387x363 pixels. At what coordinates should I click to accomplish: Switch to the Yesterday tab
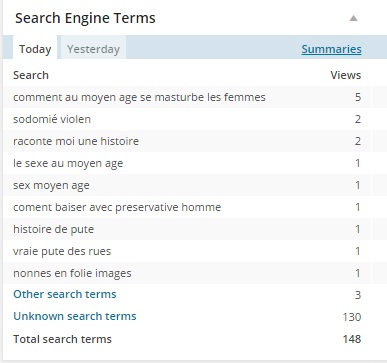pos(93,49)
